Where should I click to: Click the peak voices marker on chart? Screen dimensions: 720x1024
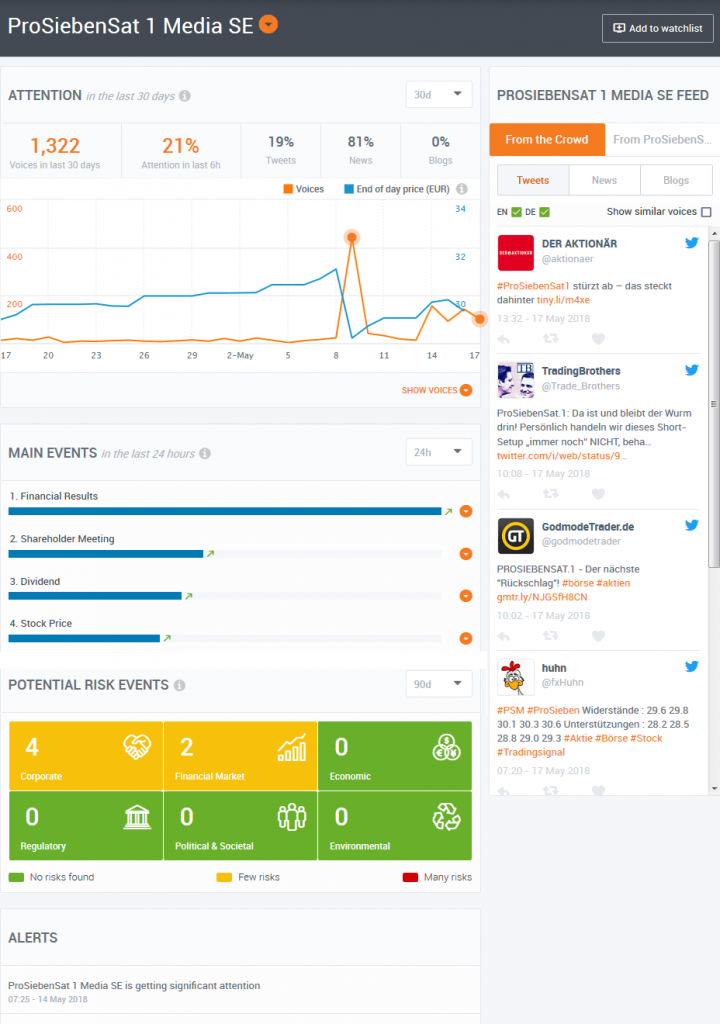(x=352, y=237)
